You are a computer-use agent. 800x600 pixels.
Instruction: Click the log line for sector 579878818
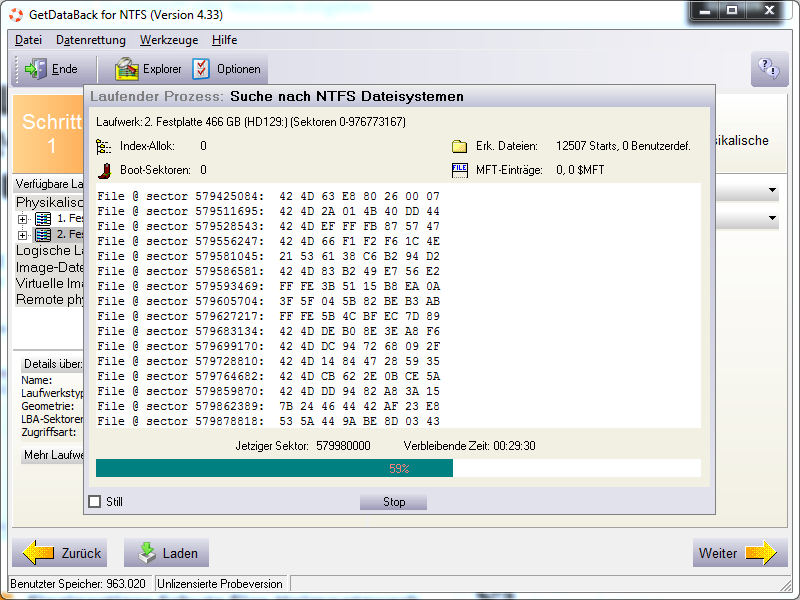tap(268, 421)
